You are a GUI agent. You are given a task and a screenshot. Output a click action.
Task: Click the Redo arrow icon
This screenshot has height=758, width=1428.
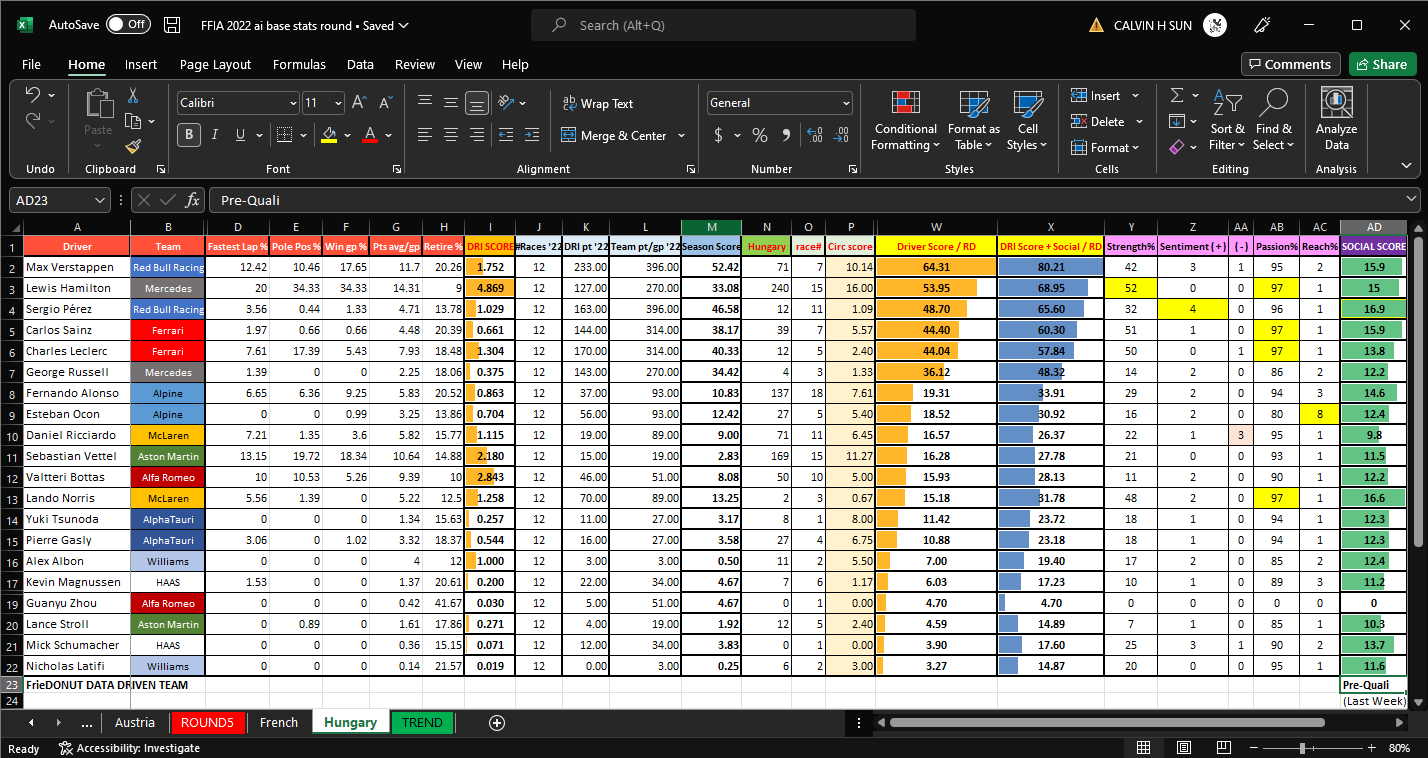coord(33,120)
